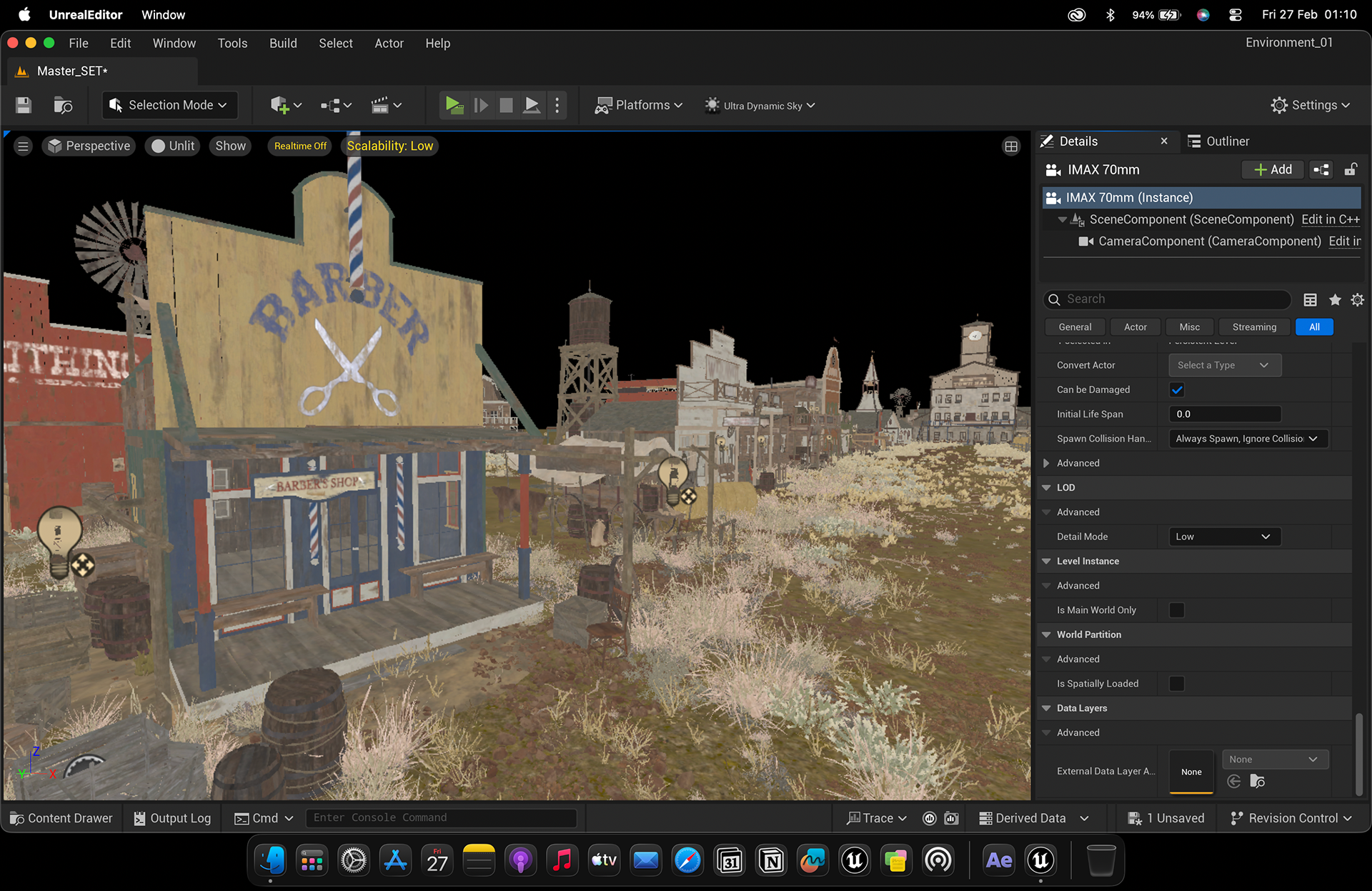The image size is (1372, 891).
Task: Enable the Is Main World Only checkbox
Action: pyautogui.click(x=1177, y=610)
